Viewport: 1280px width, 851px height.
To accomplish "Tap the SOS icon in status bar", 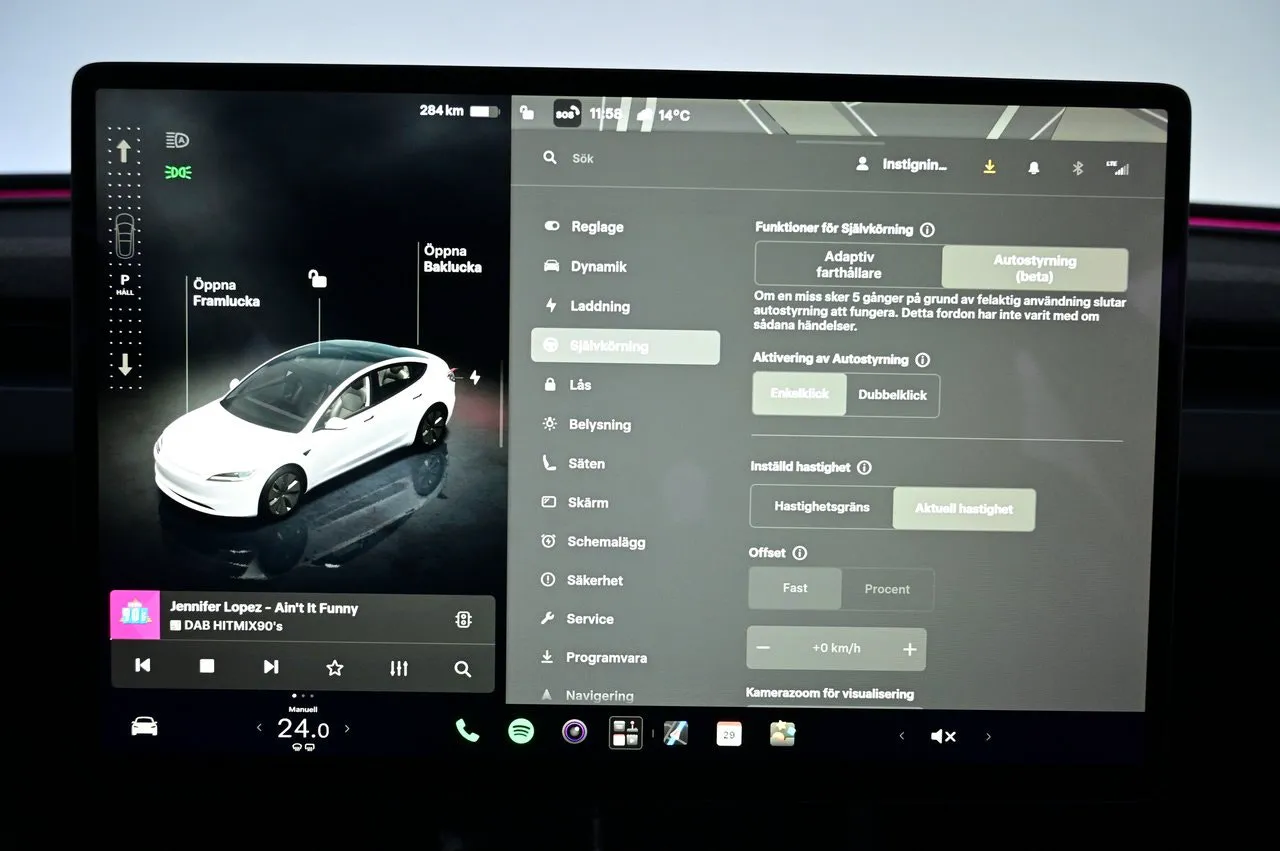I will pos(567,114).
